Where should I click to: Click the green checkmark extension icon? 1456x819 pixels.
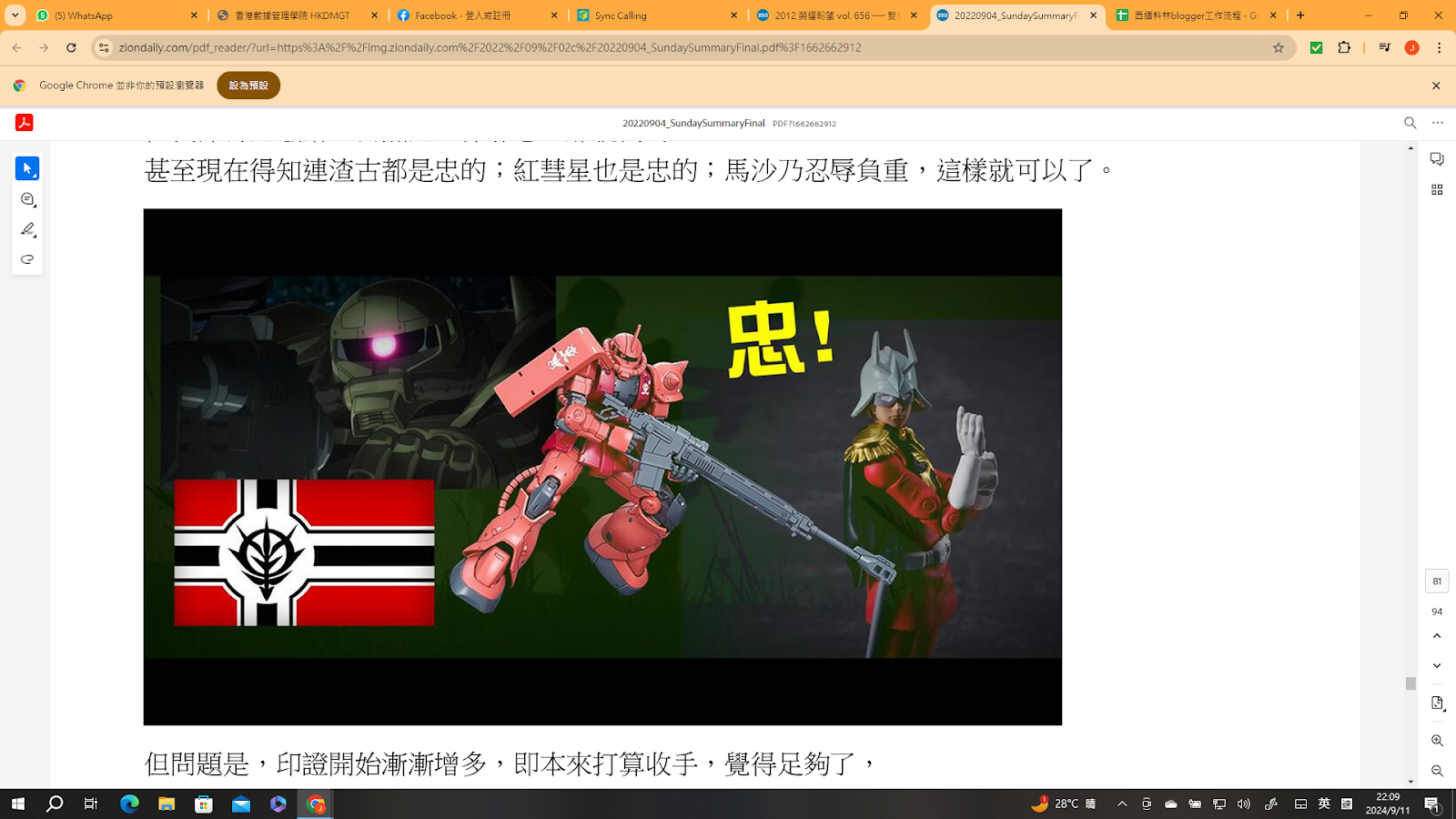1316,47
